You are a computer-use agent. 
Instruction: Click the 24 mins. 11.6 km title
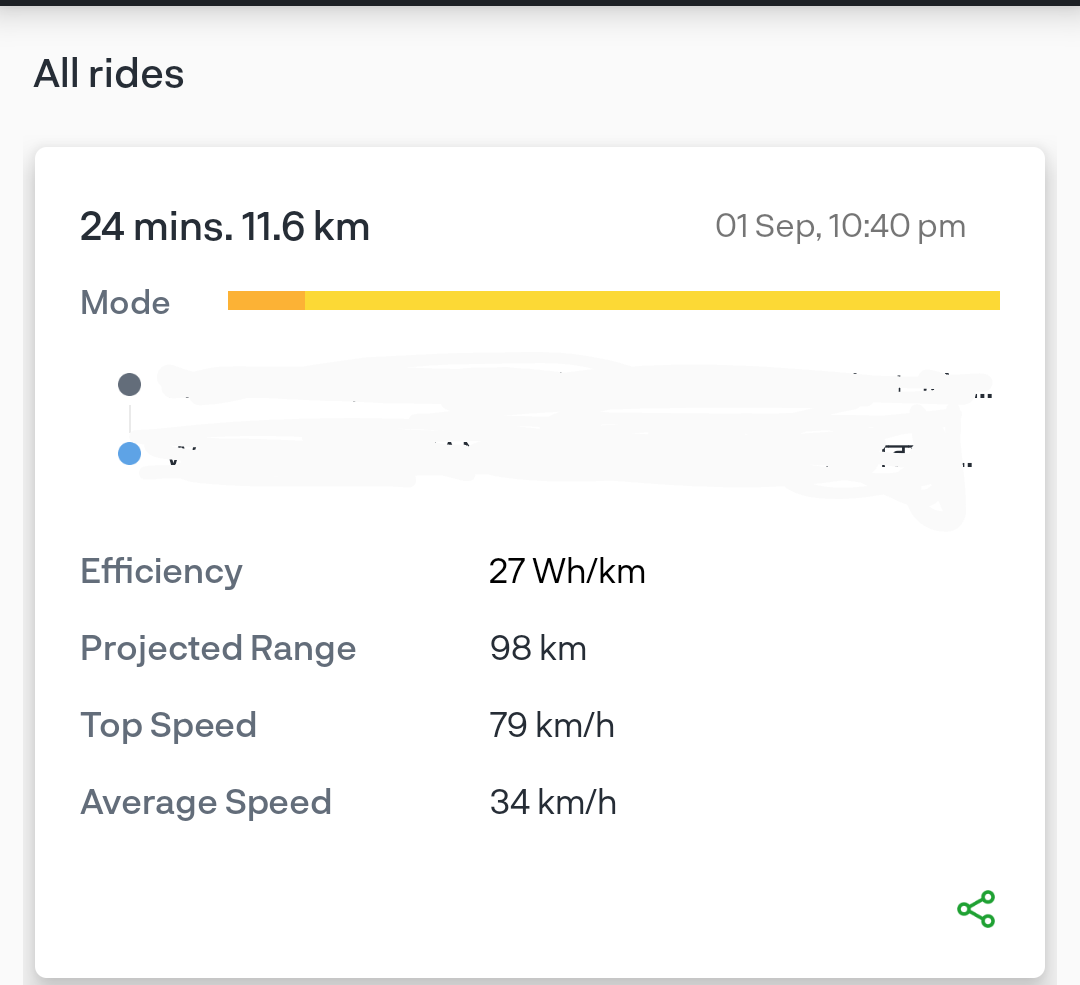point(225,226)
